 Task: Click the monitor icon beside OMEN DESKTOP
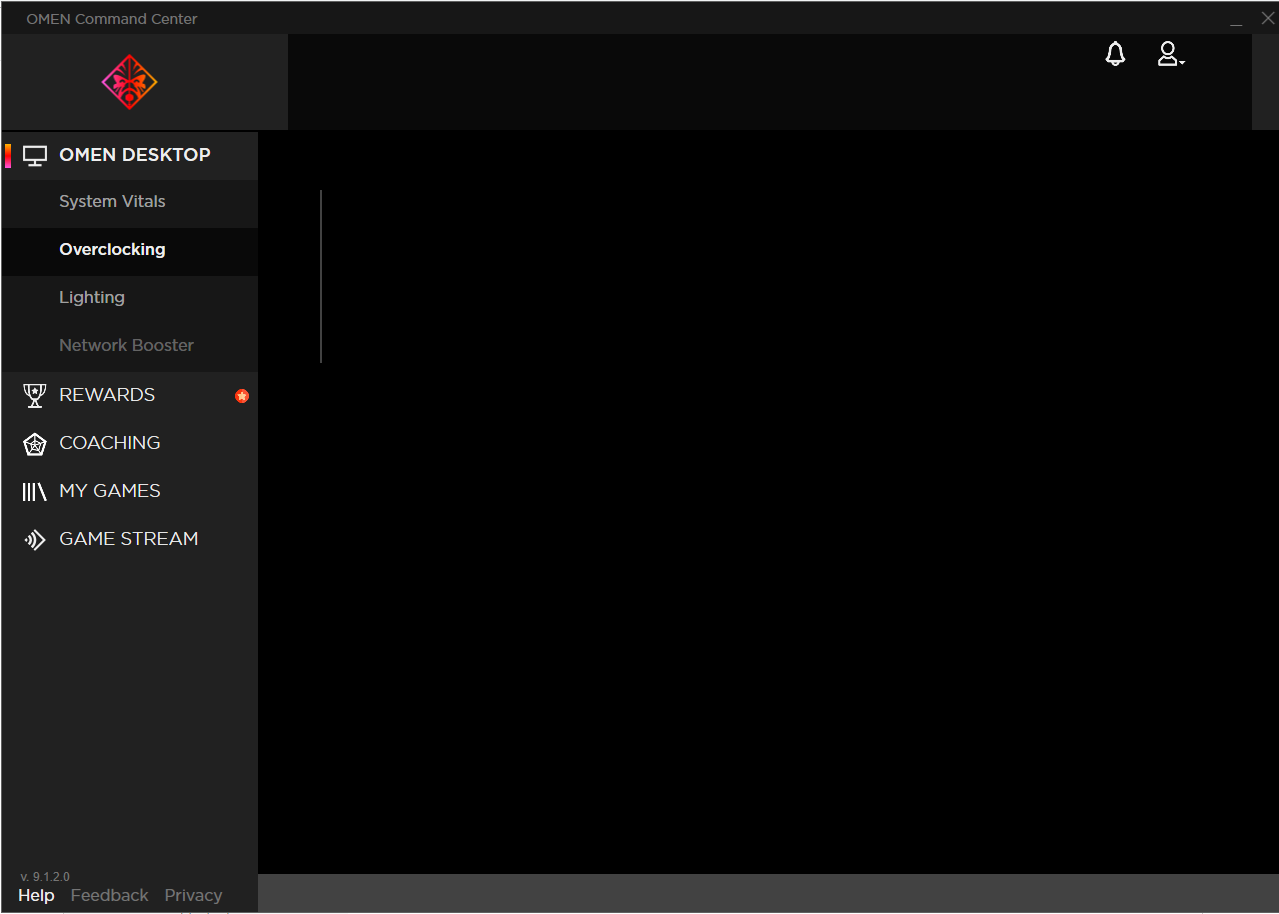[x=35, y=155]
